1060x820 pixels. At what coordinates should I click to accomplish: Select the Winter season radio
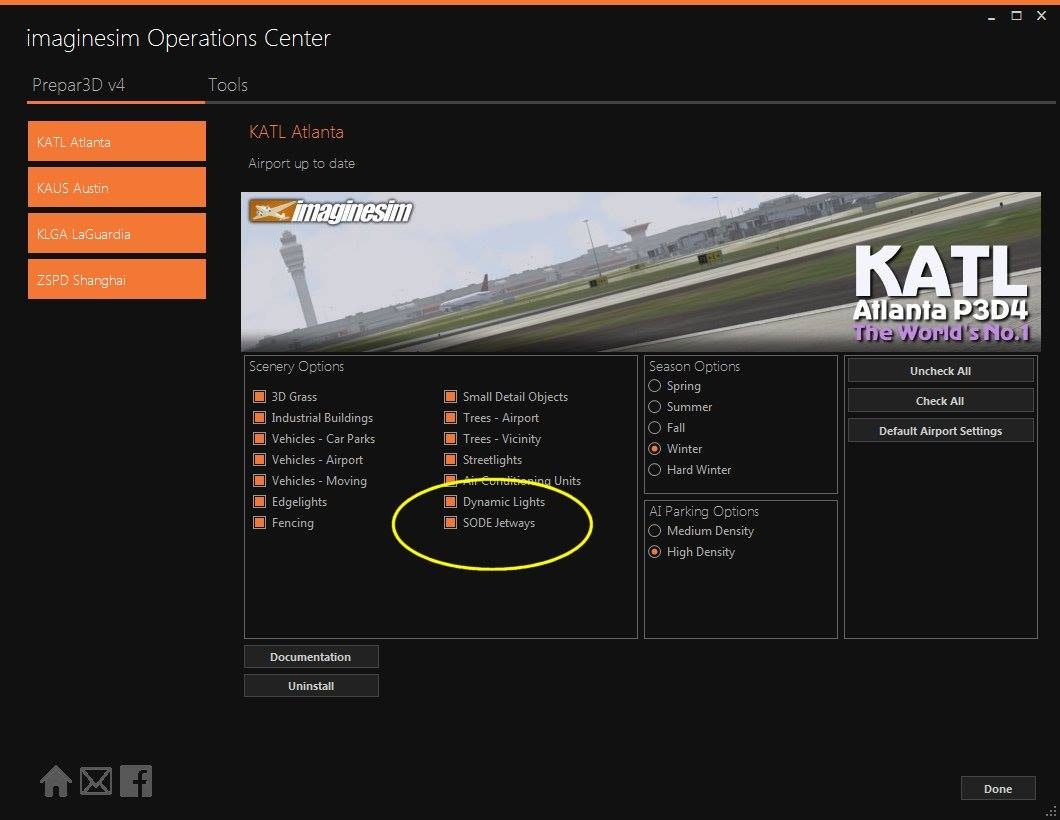(654, 448)
